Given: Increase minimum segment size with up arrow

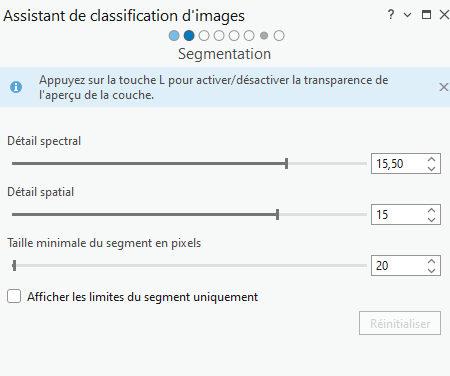Looking at the screenshot, I should click(x=431, y=261).
